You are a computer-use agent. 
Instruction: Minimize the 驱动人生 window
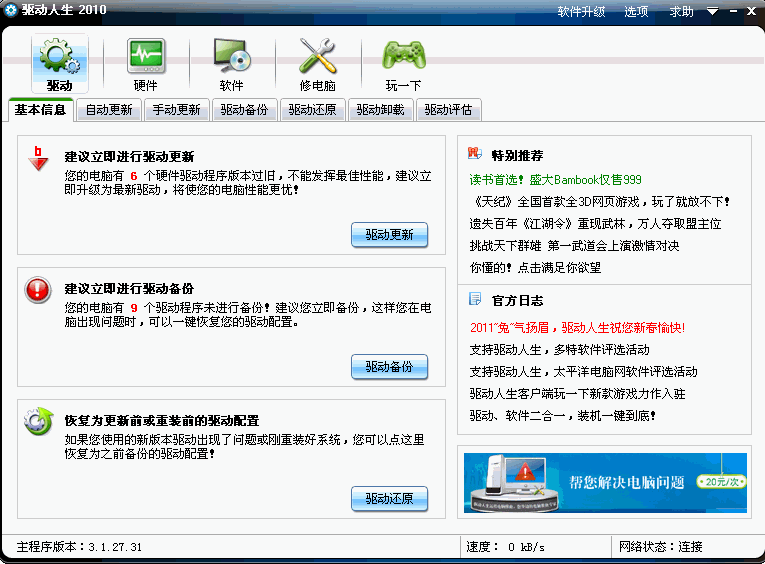[x=733, y=11]
